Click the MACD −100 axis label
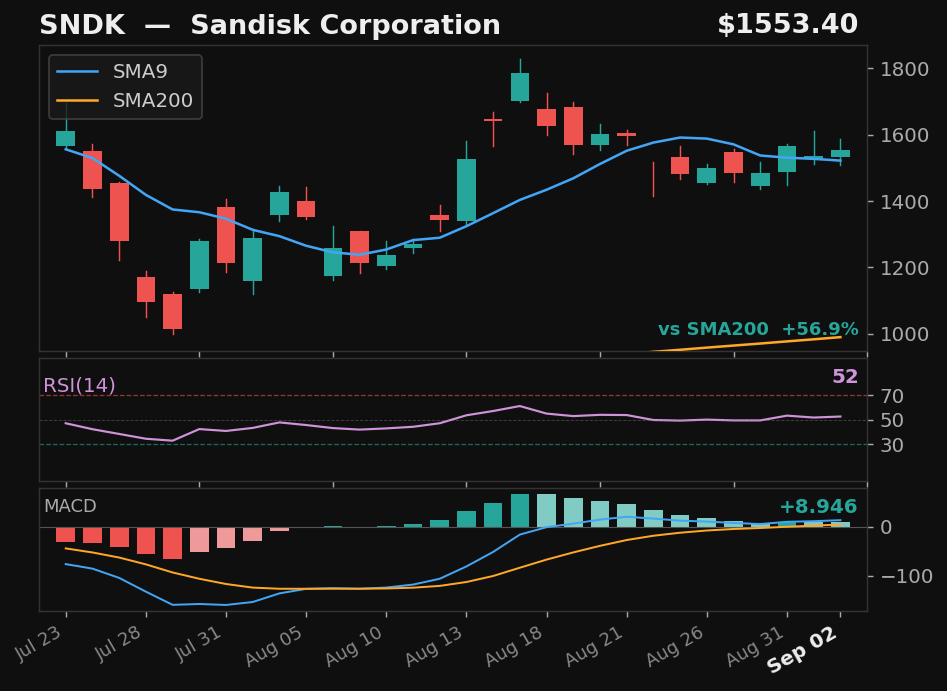 click(906, 577)
